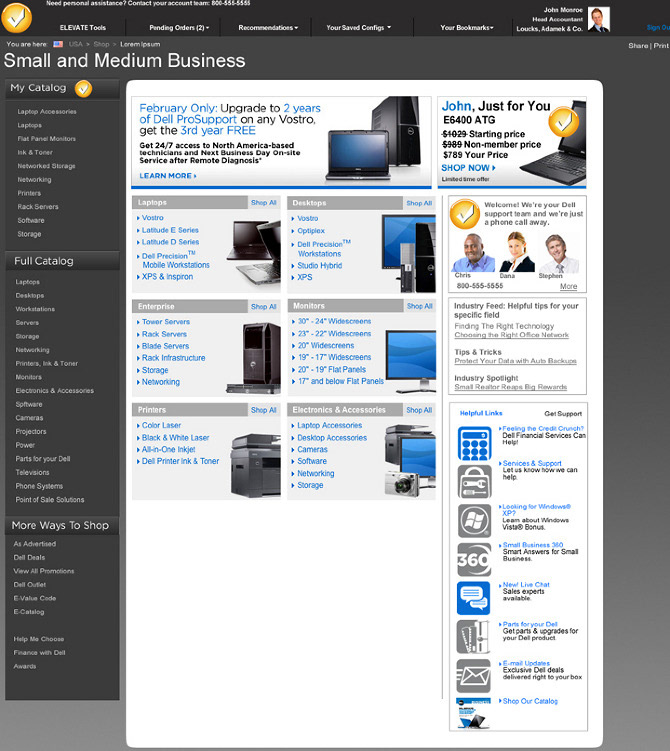This screenshot has width=670, height=751.
Task: Click Shop All in Printers panel
Action: point(264,410)
